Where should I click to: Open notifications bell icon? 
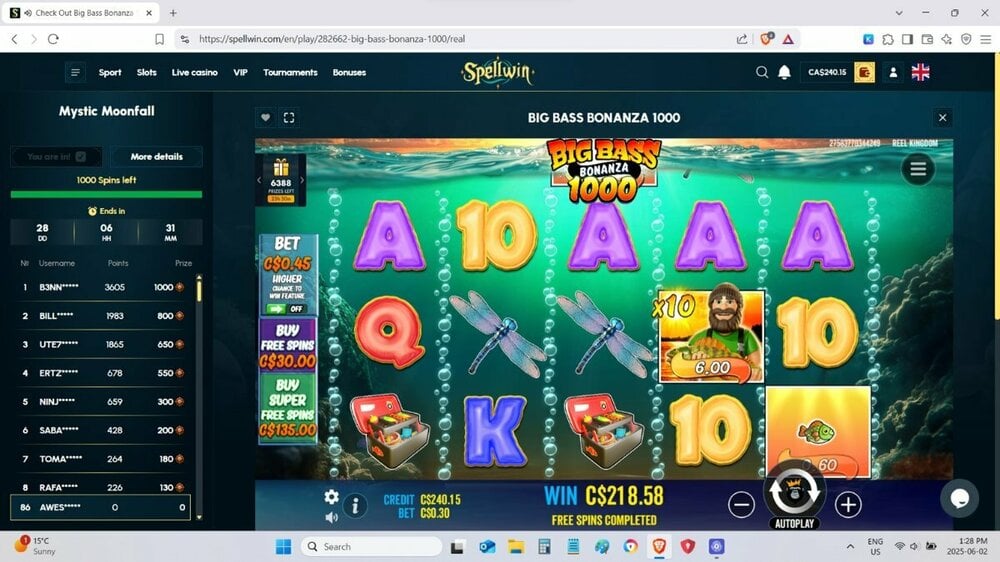(784, 72)
